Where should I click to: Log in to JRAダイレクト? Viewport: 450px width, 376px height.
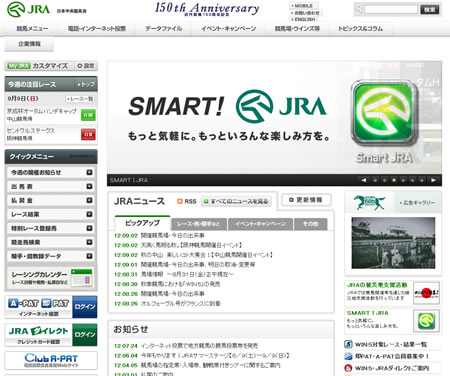click(x=85, y=335)
